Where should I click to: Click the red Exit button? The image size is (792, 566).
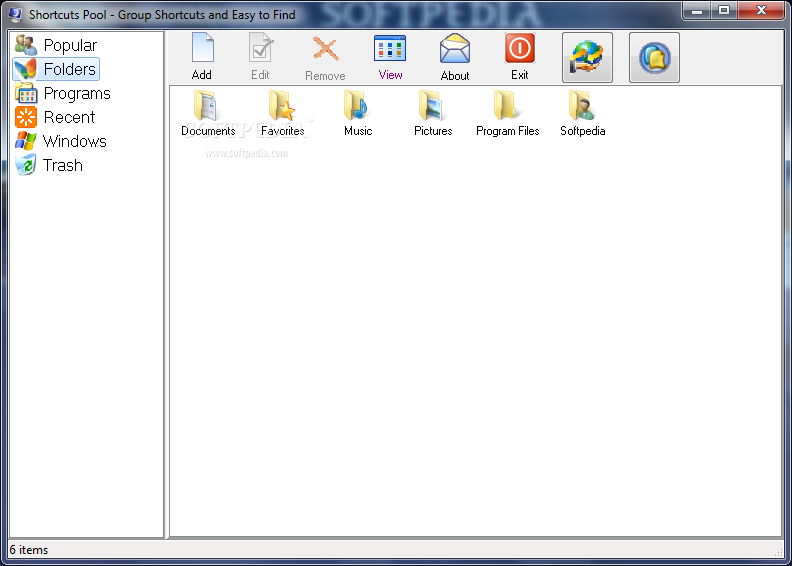tap(519, 57)
